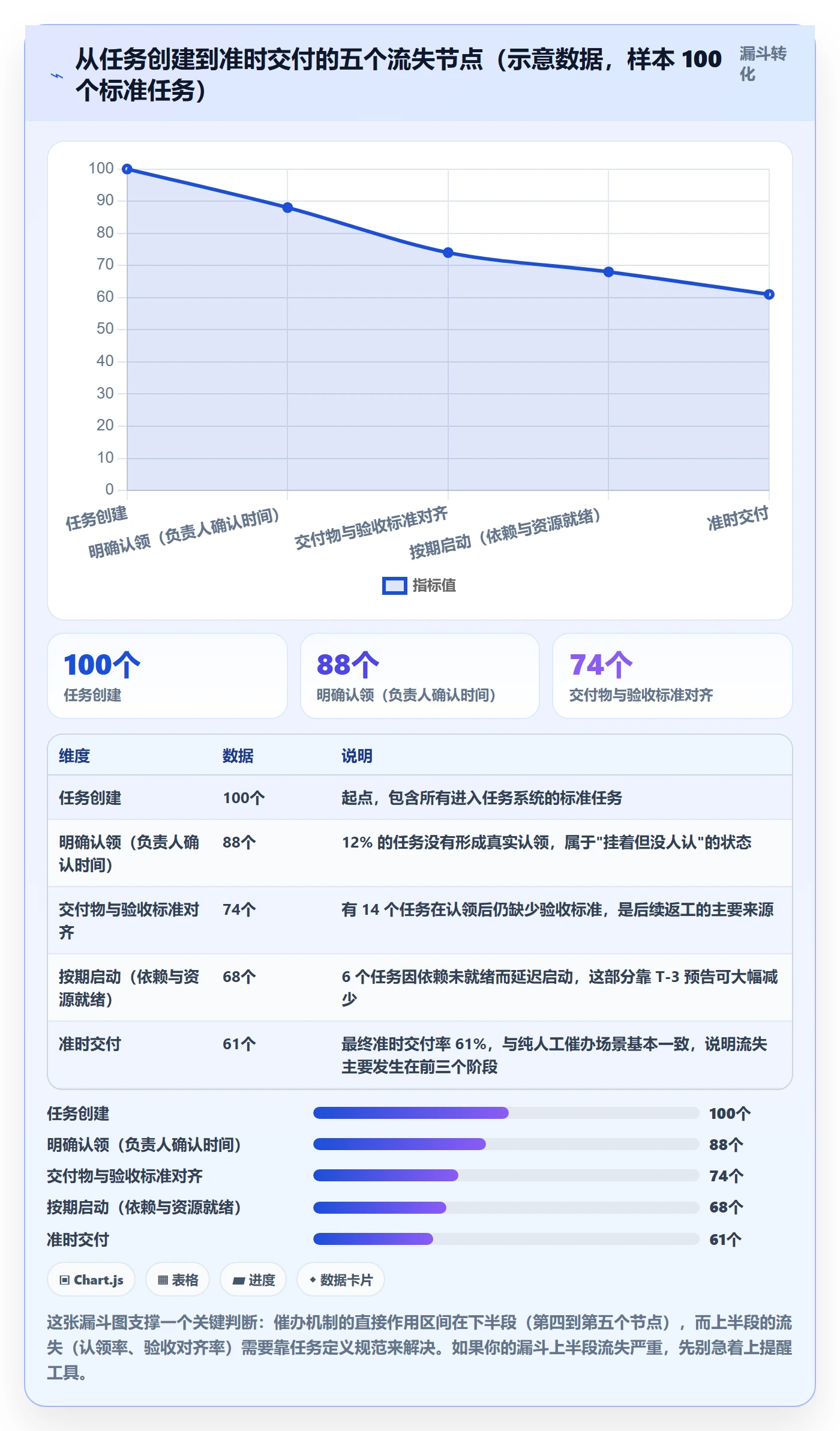Click the 说明 column header
Screen dimensions: 840x1431
pos(357,756)
